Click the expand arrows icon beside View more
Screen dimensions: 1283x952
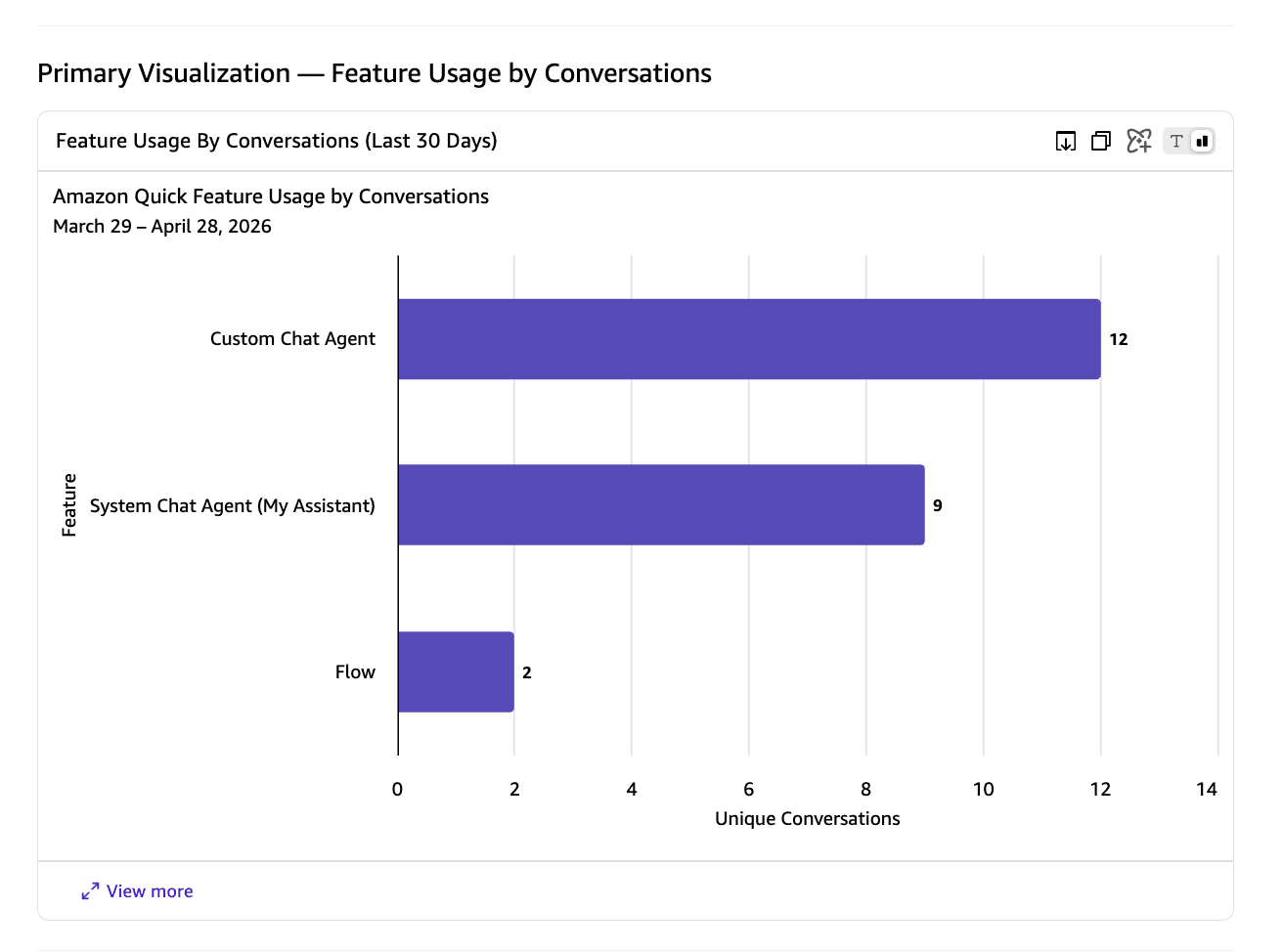[90, 891]
